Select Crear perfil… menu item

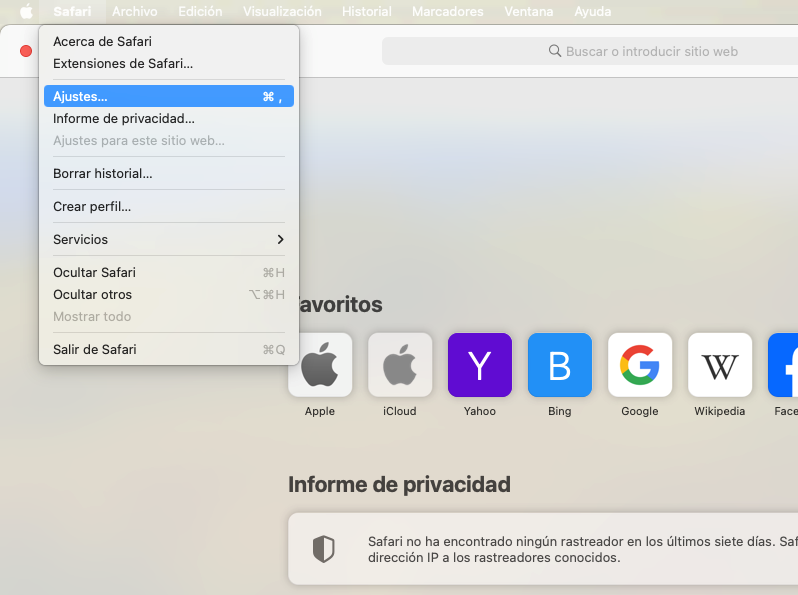point(92,207)
